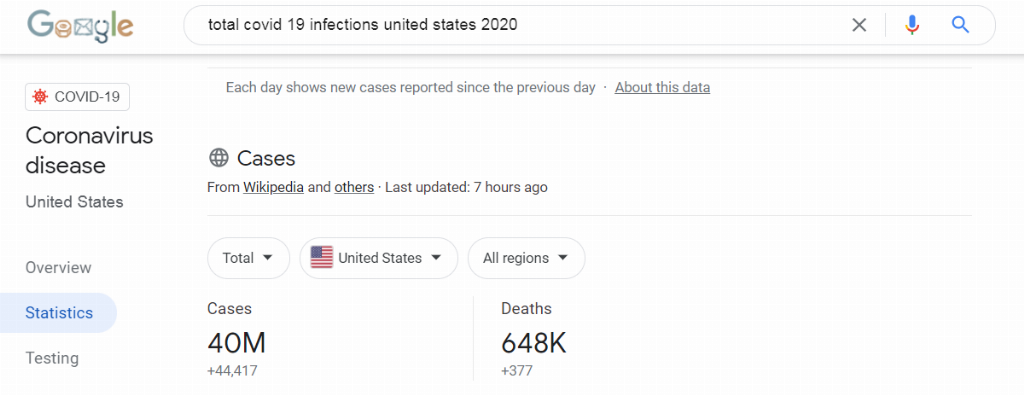1024x395 pixels.
Task: Open the others sources link
Action: point(354,187)
